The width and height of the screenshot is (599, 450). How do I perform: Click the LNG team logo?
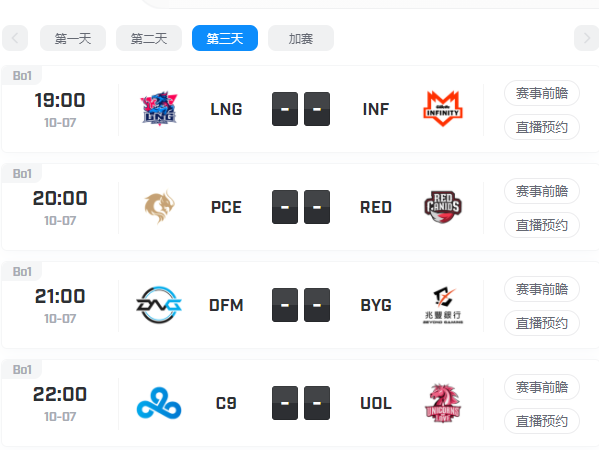(x=159, y=108)
